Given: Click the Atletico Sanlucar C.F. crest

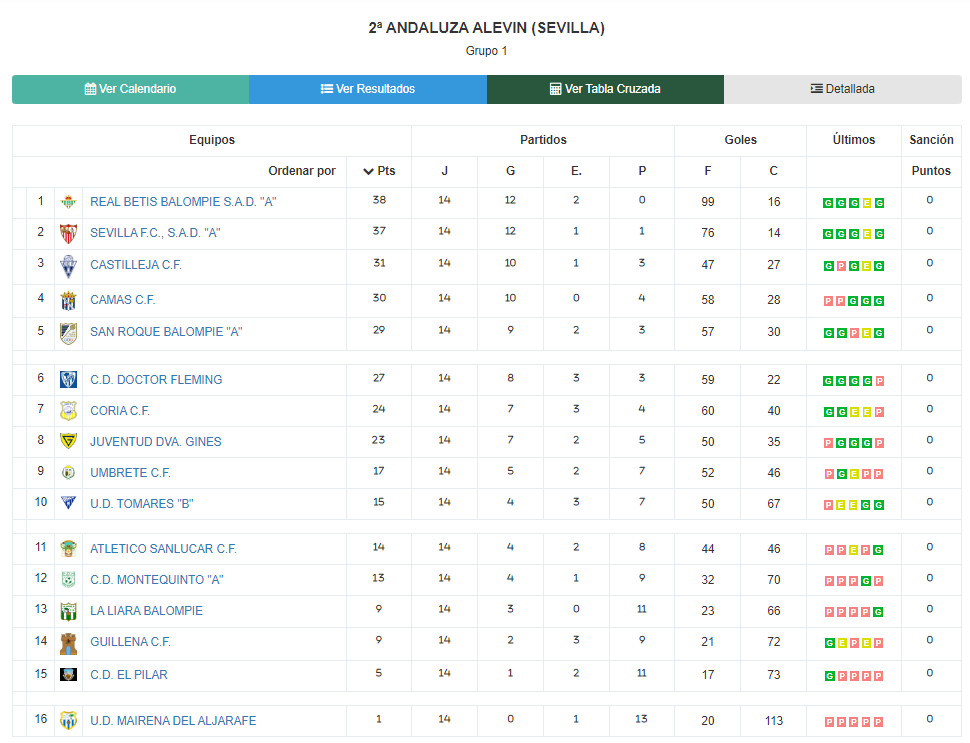Looking at the screenshot, I should point(68,548).
